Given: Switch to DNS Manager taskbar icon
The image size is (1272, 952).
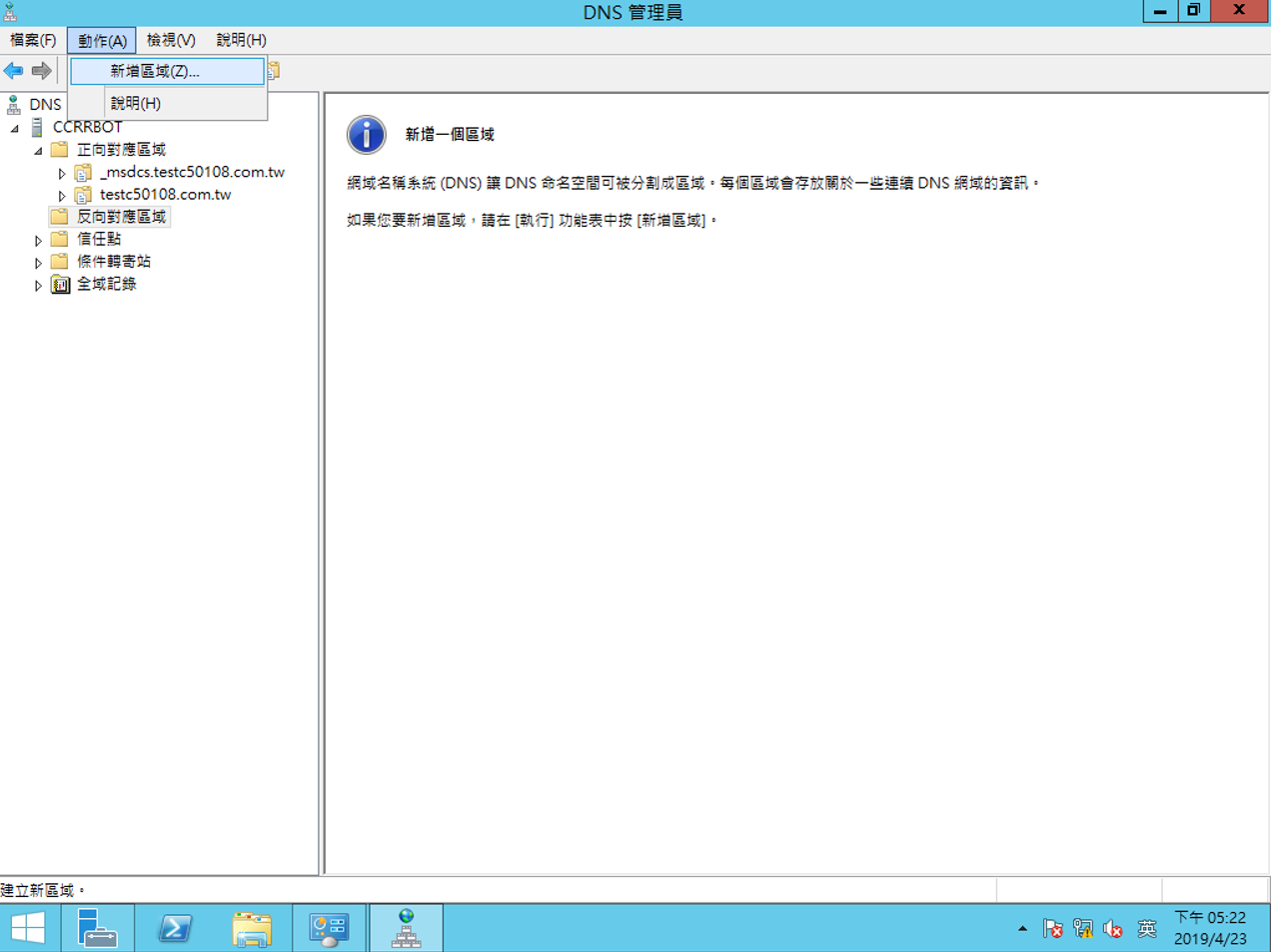Looking at the screenshot, I should tap(406, 929).
